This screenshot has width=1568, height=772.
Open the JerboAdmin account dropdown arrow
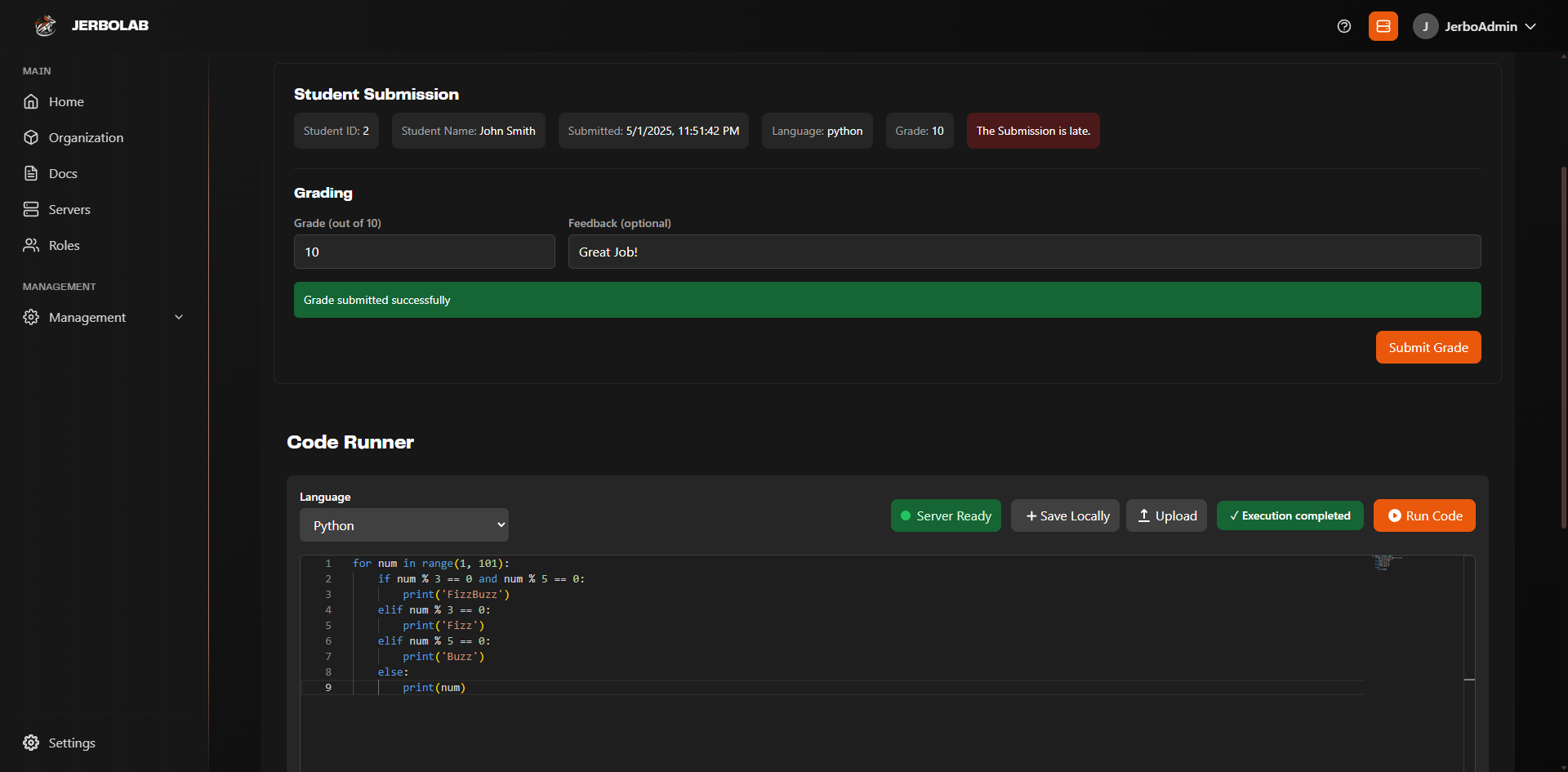[x=1530, y=26]
